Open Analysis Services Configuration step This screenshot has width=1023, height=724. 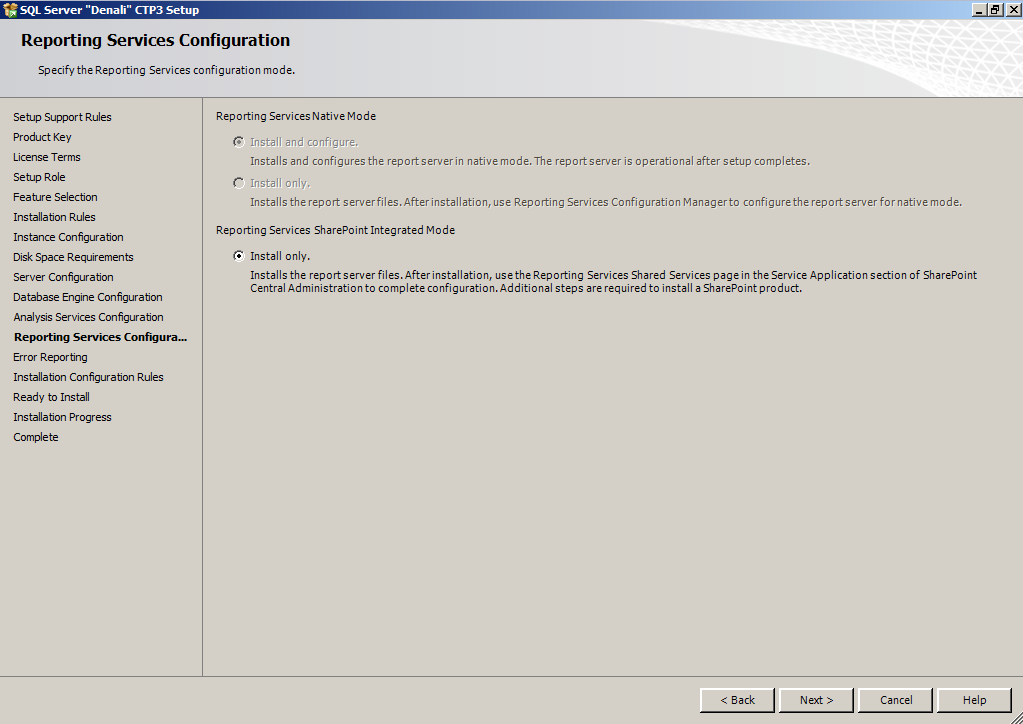pyautogui.click(x=88, y=317)
